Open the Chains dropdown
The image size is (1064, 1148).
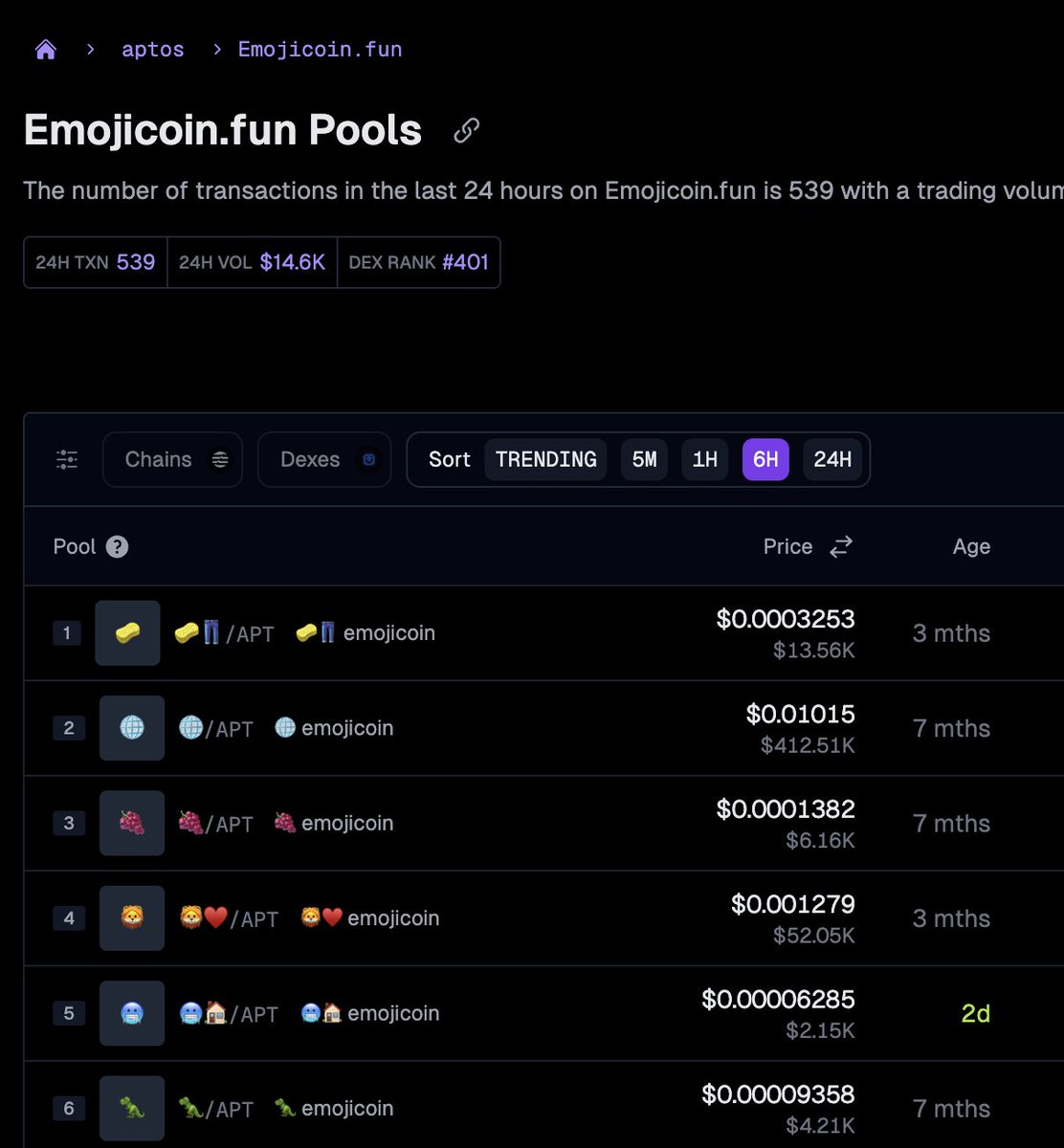click(x=172, y=459)
